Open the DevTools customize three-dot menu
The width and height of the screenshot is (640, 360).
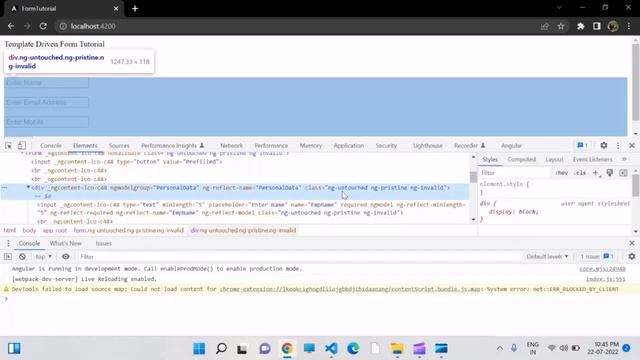(618, 145)
